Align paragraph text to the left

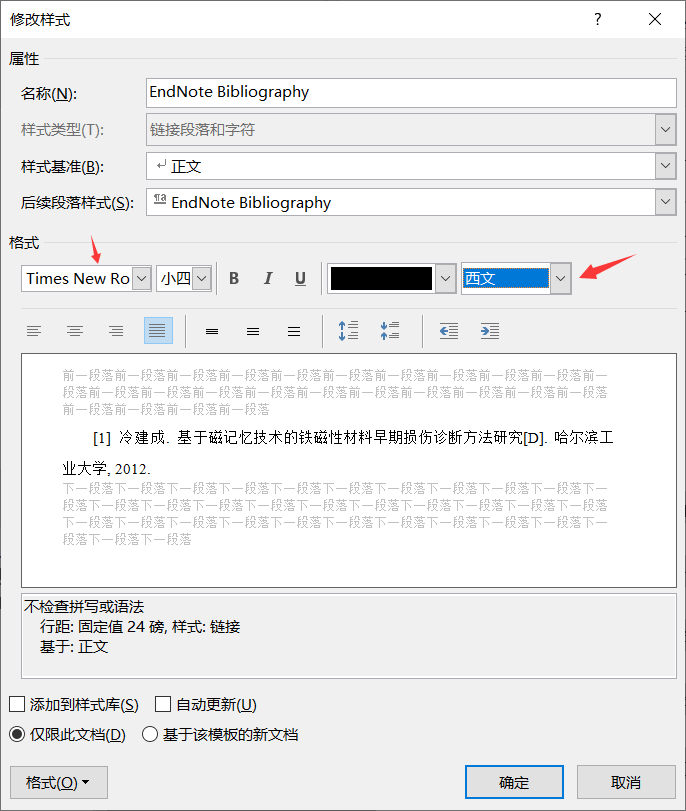coord(34,331)
